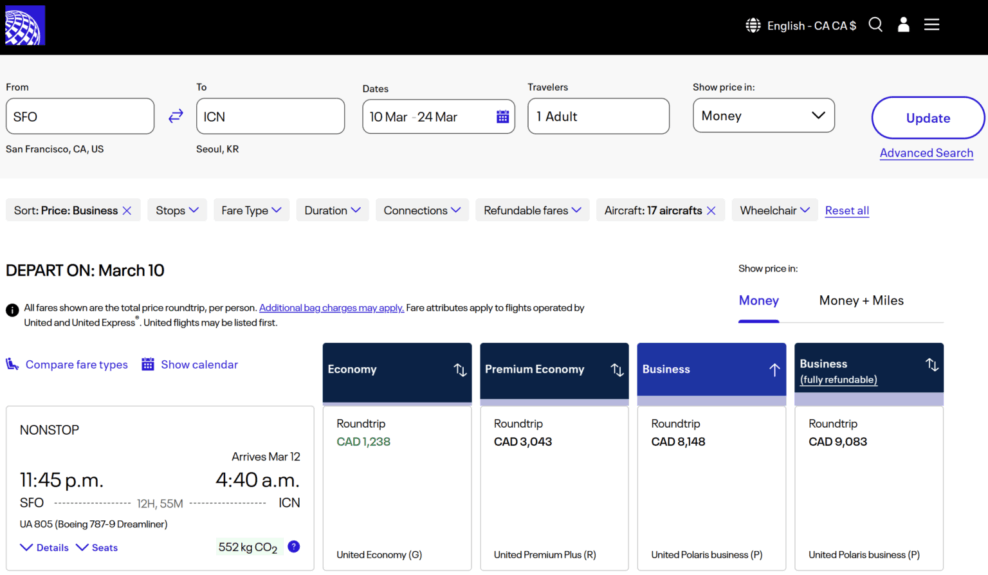Click the 4:40 a.m. arrival time
Screen dimensions: 988x575
[x=258, y=480]
